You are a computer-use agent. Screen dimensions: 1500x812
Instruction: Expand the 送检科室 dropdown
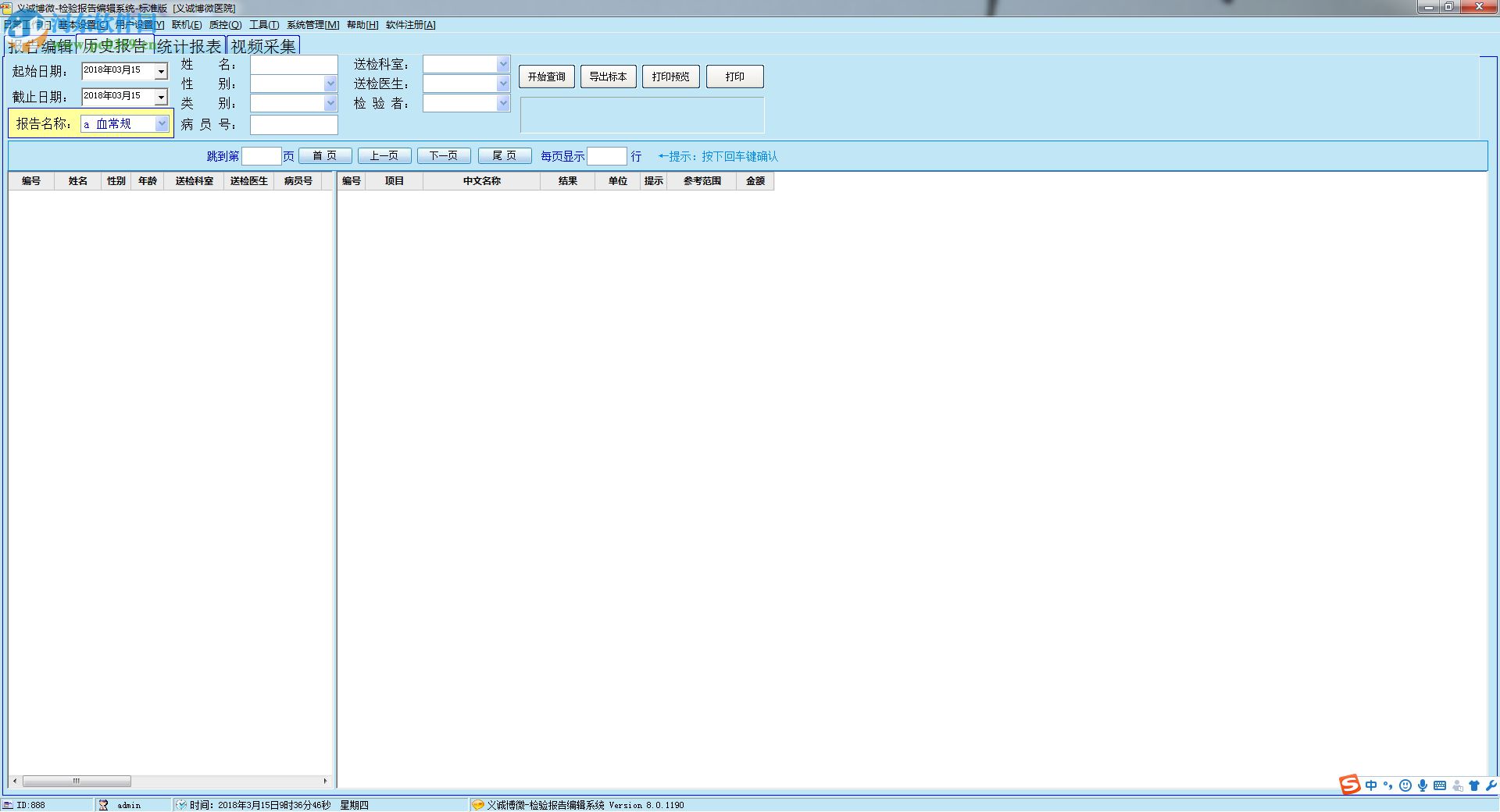click(503, 64)
